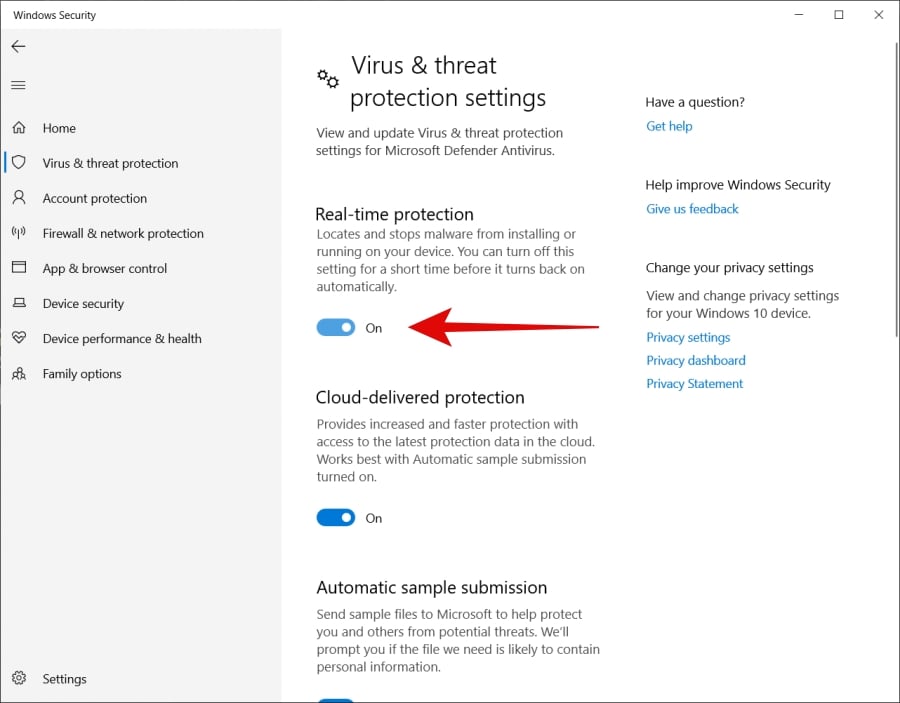
Task: Open Firewall & network protection antenna icon
Action: click(19, 232)
